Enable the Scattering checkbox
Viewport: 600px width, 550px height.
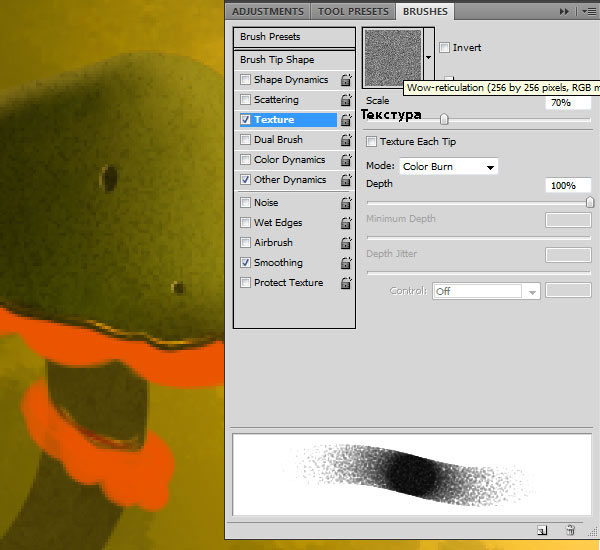tap(245, 100)
